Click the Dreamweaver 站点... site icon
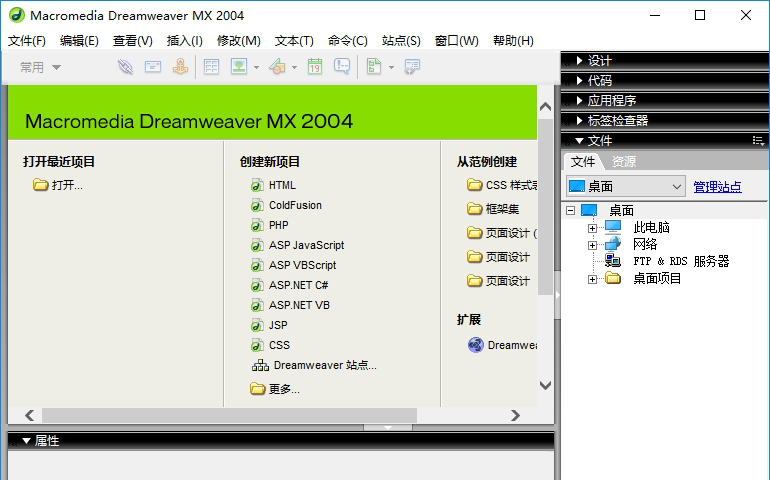770x499 pixels. tap(260, 365)
